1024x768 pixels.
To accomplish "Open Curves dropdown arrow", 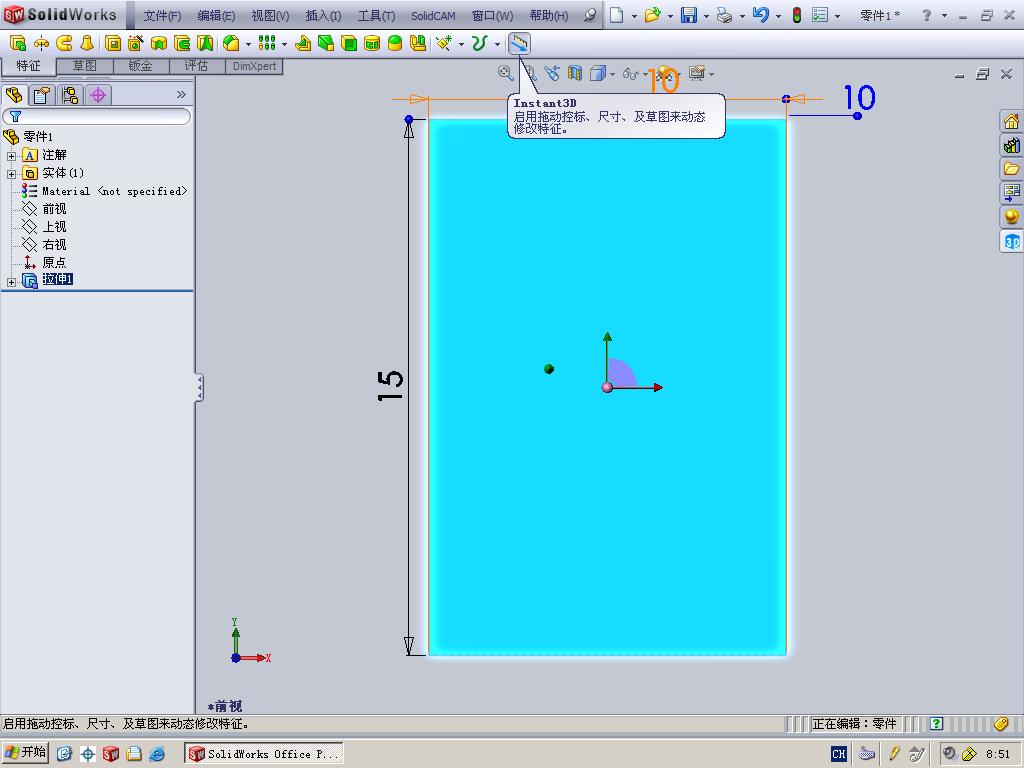I will (497, 44).
